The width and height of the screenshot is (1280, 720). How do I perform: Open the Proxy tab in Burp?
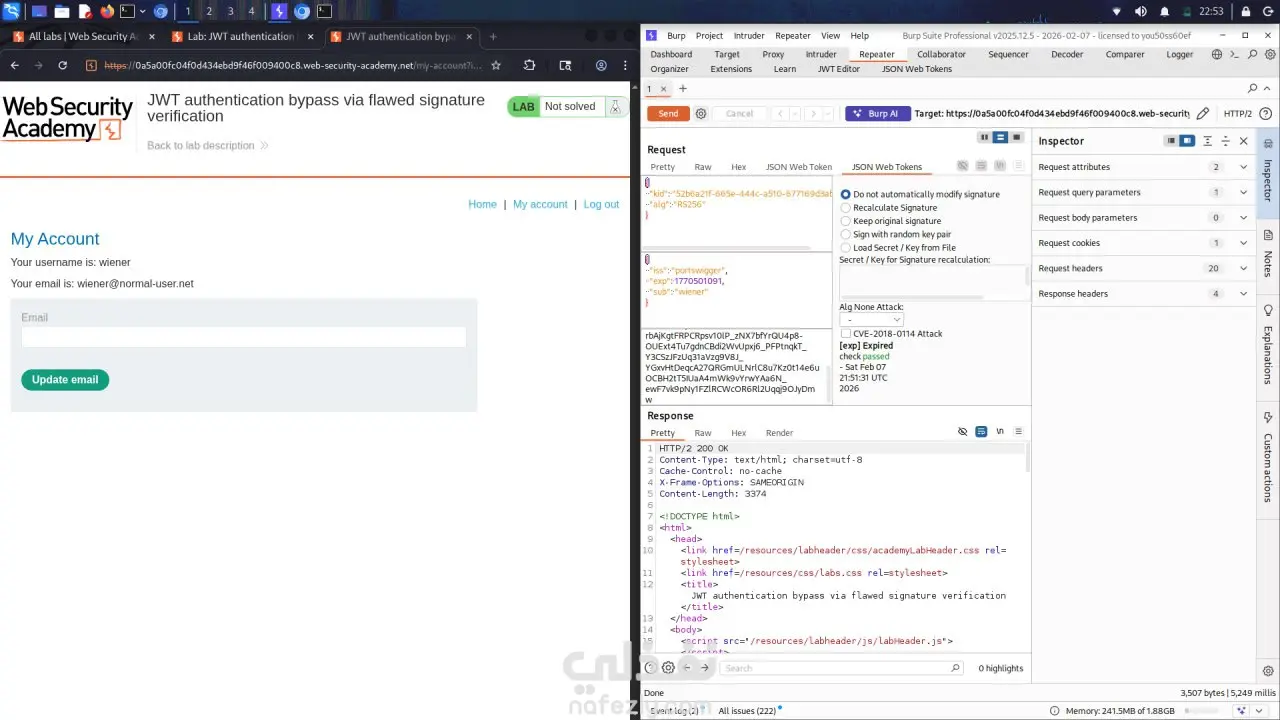click(773, 55)
